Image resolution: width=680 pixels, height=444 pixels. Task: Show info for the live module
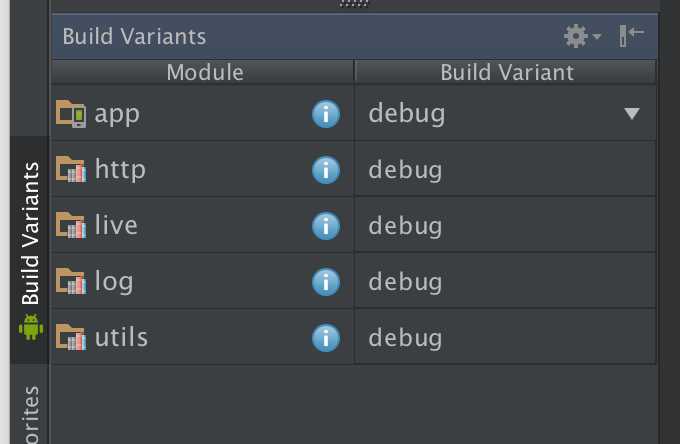[x=326, y=226]
